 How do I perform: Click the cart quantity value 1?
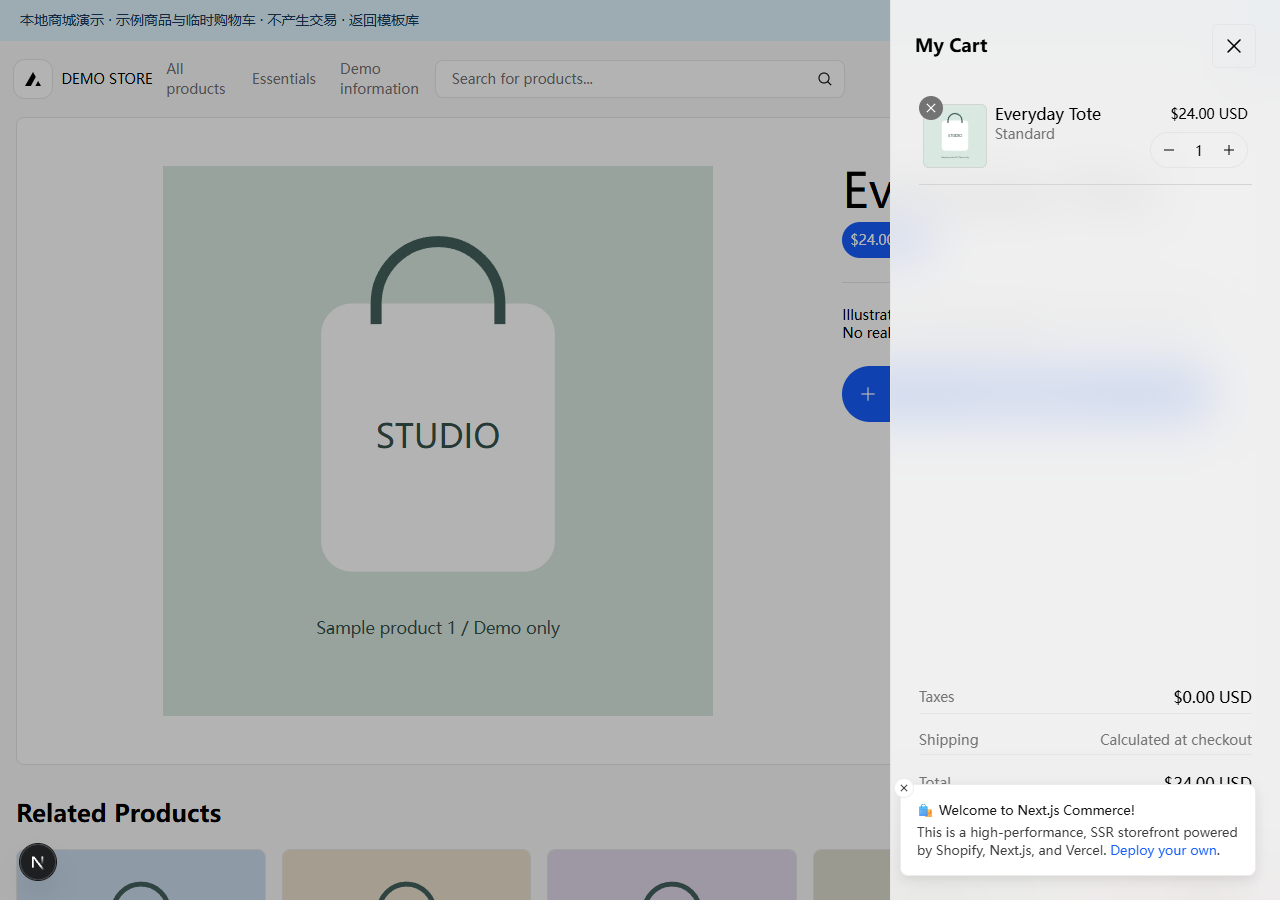click(1199, 150)
